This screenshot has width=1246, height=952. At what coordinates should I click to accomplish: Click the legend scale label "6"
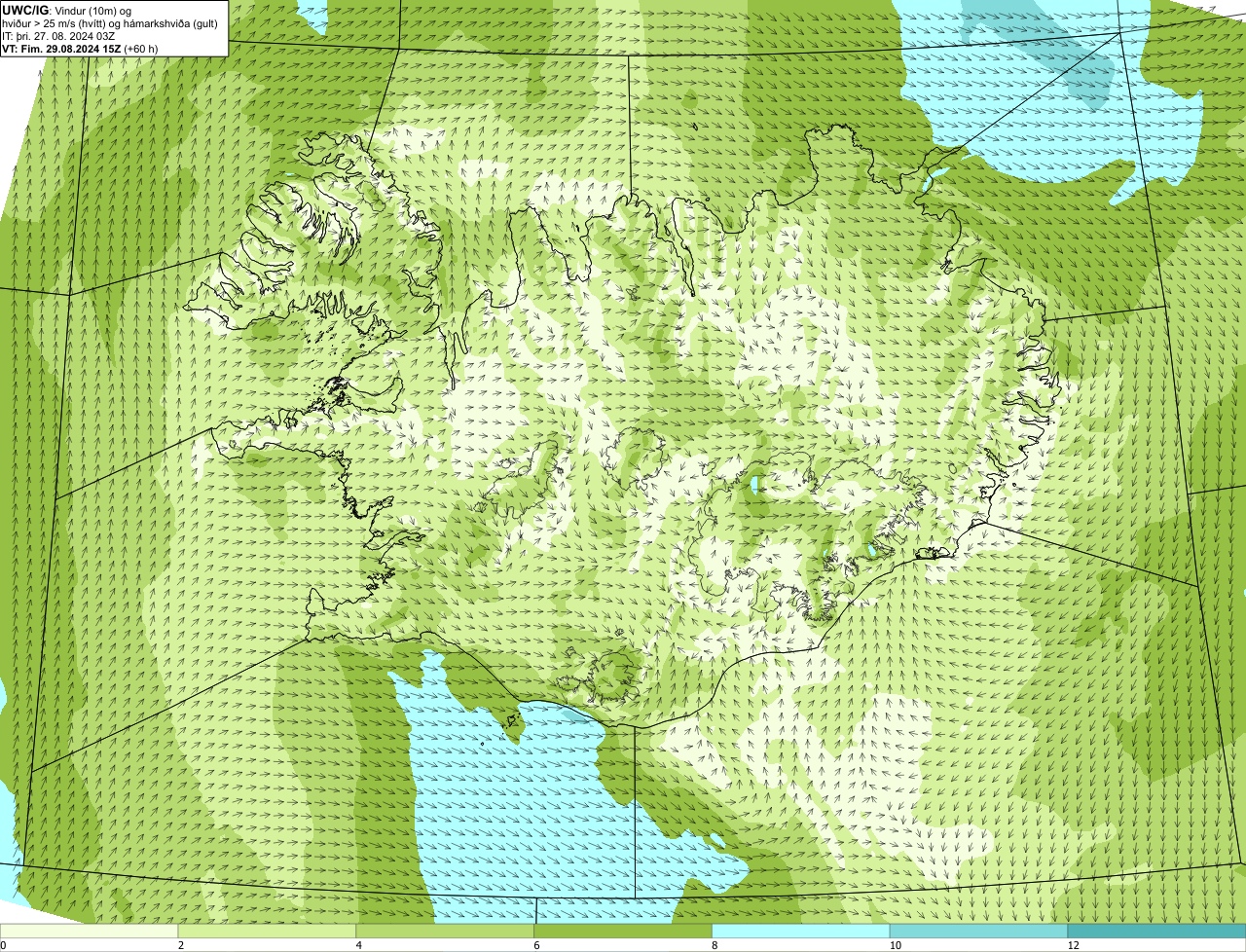coord(536,945)
